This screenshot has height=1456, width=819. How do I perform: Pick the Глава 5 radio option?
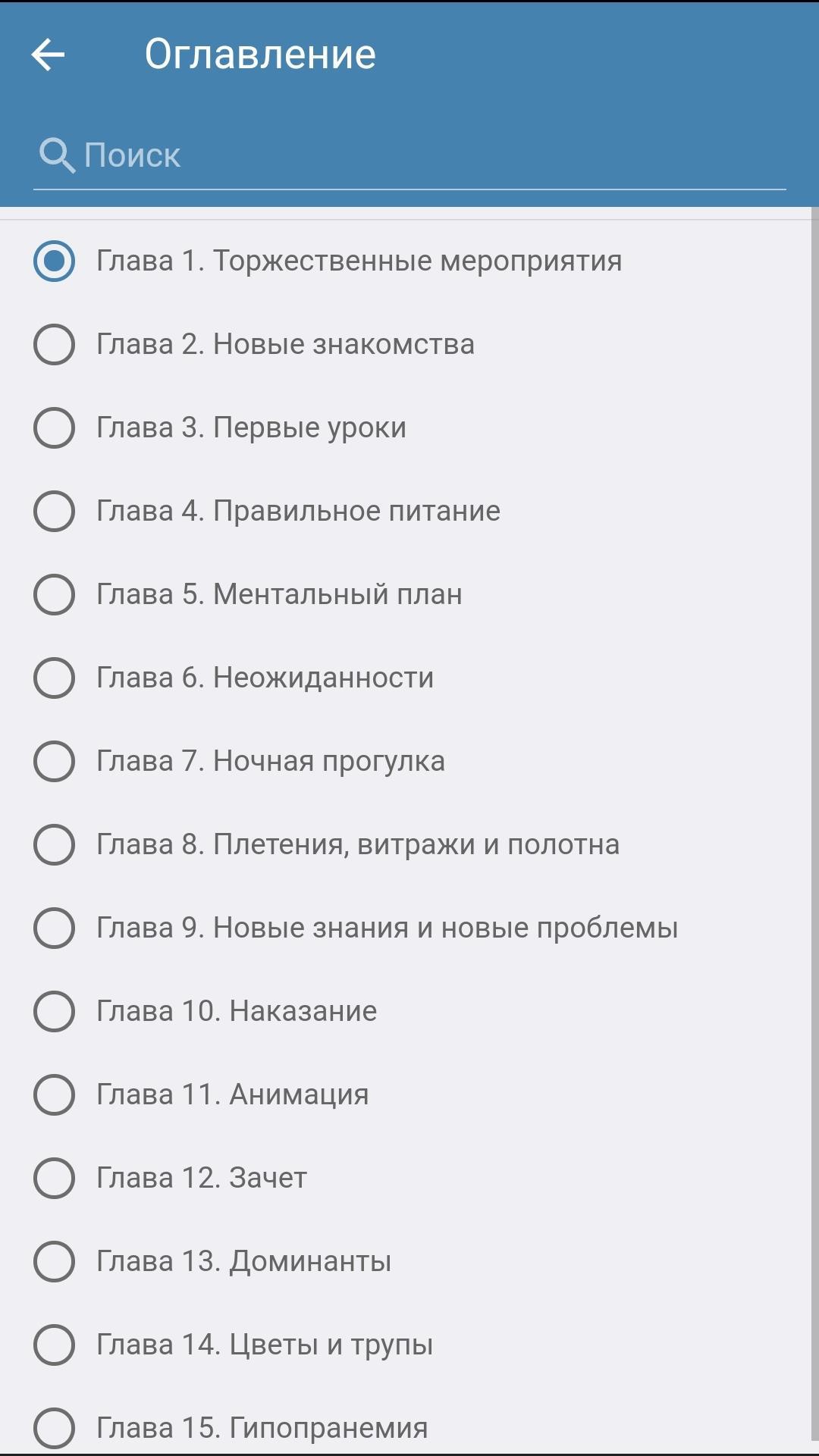pyautogui.click(x=55, y=594)
